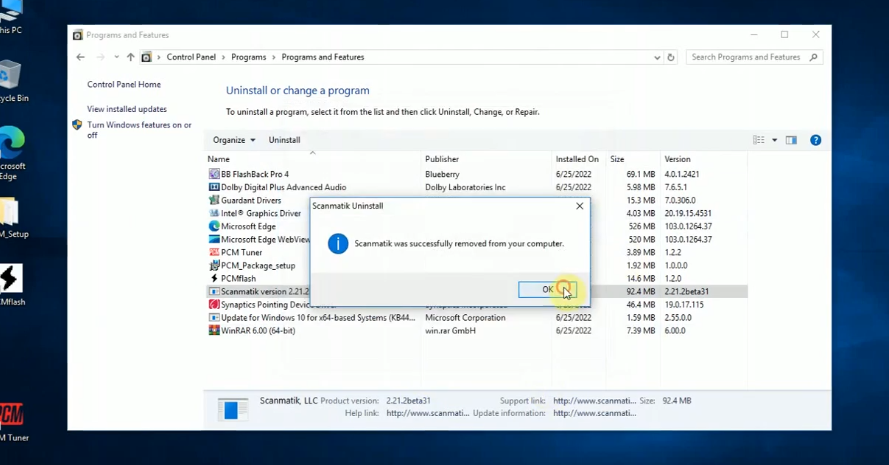
Task: Click the Uninstall toolbar button
Action: [x=284, y=140]
